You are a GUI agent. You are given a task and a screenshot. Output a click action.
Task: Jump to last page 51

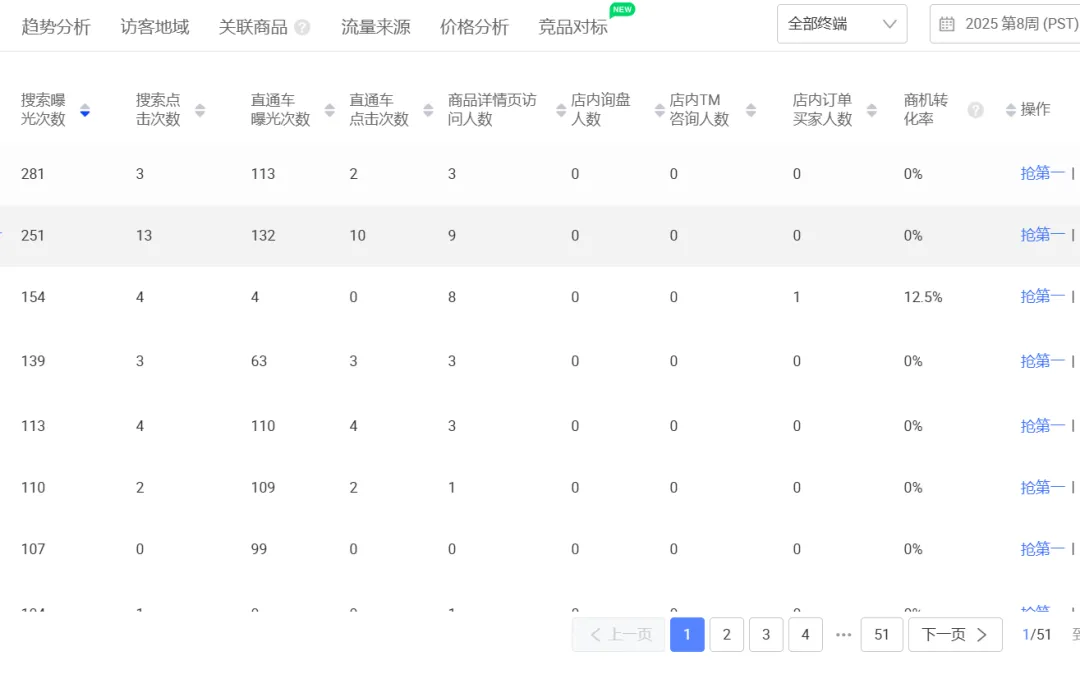click(x=882, y=634)
